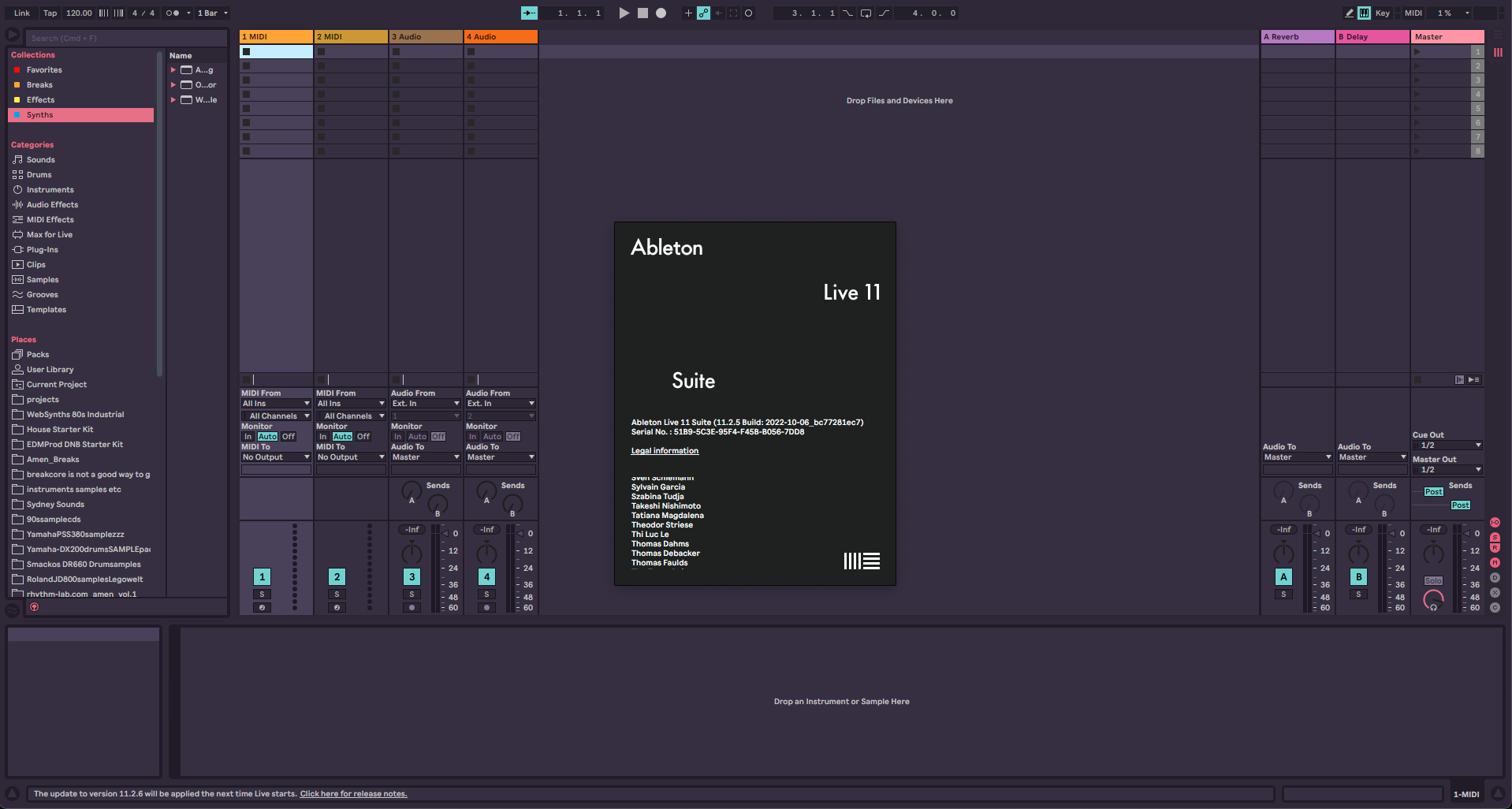Open the Master Out 1/2 dropdown
Image resolution: width=1512 pixels, height=809 pixels.
[1447, 470]
